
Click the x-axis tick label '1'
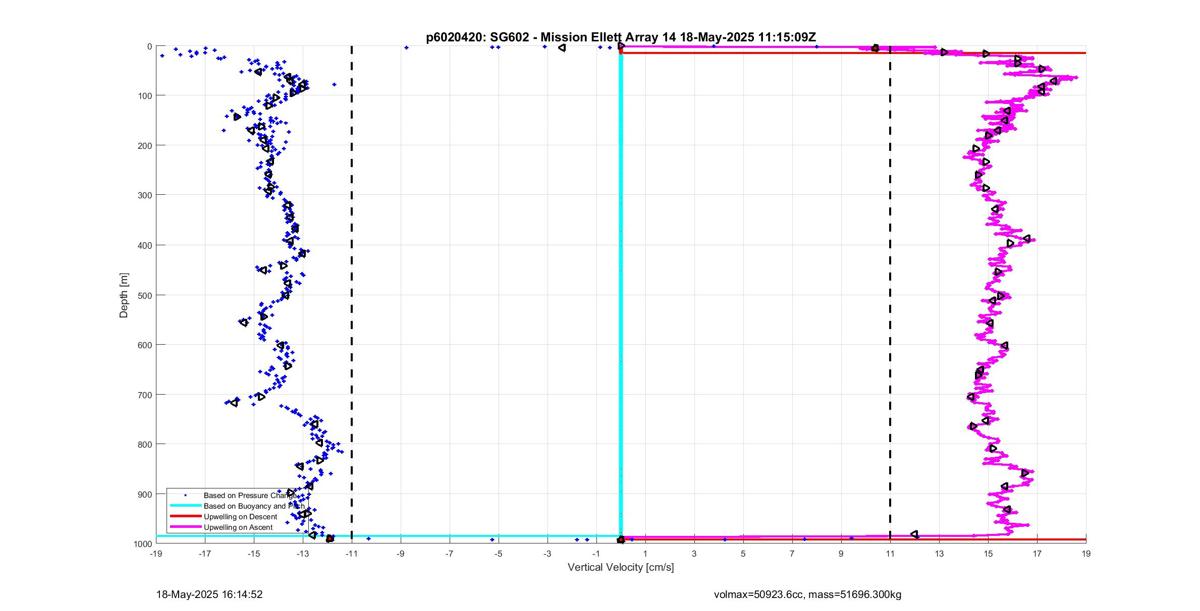point(645,552)
